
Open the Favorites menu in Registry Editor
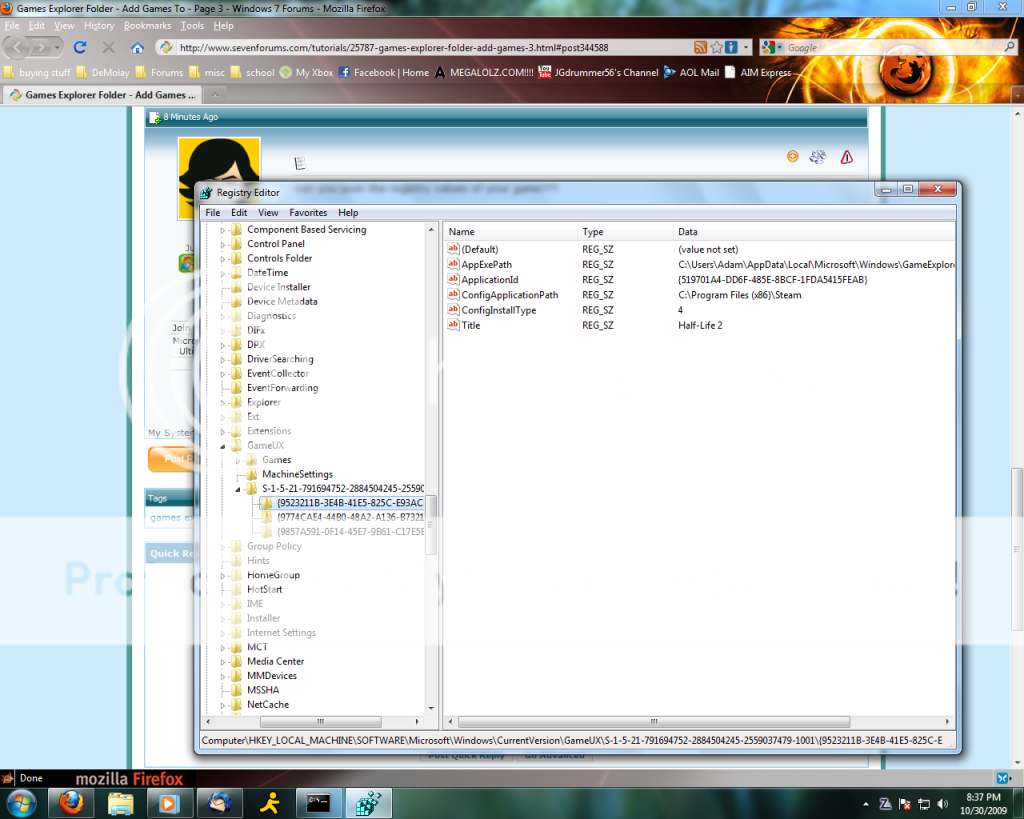tap(307, 212)
